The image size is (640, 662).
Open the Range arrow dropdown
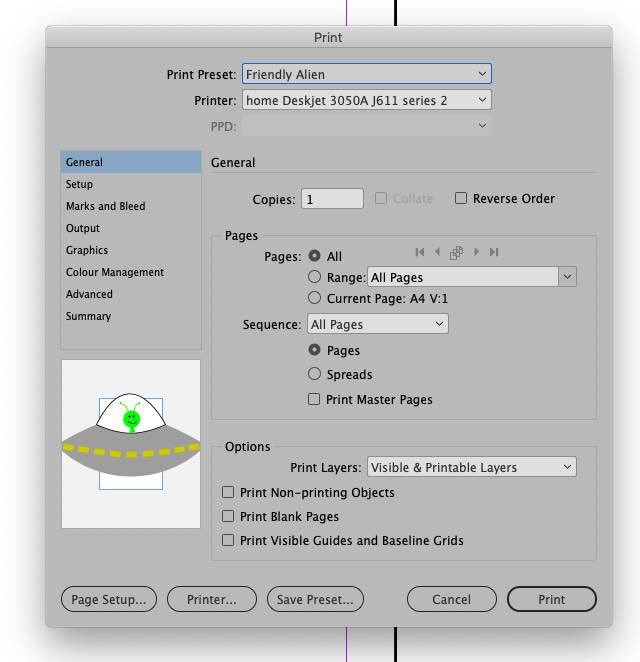567,277
